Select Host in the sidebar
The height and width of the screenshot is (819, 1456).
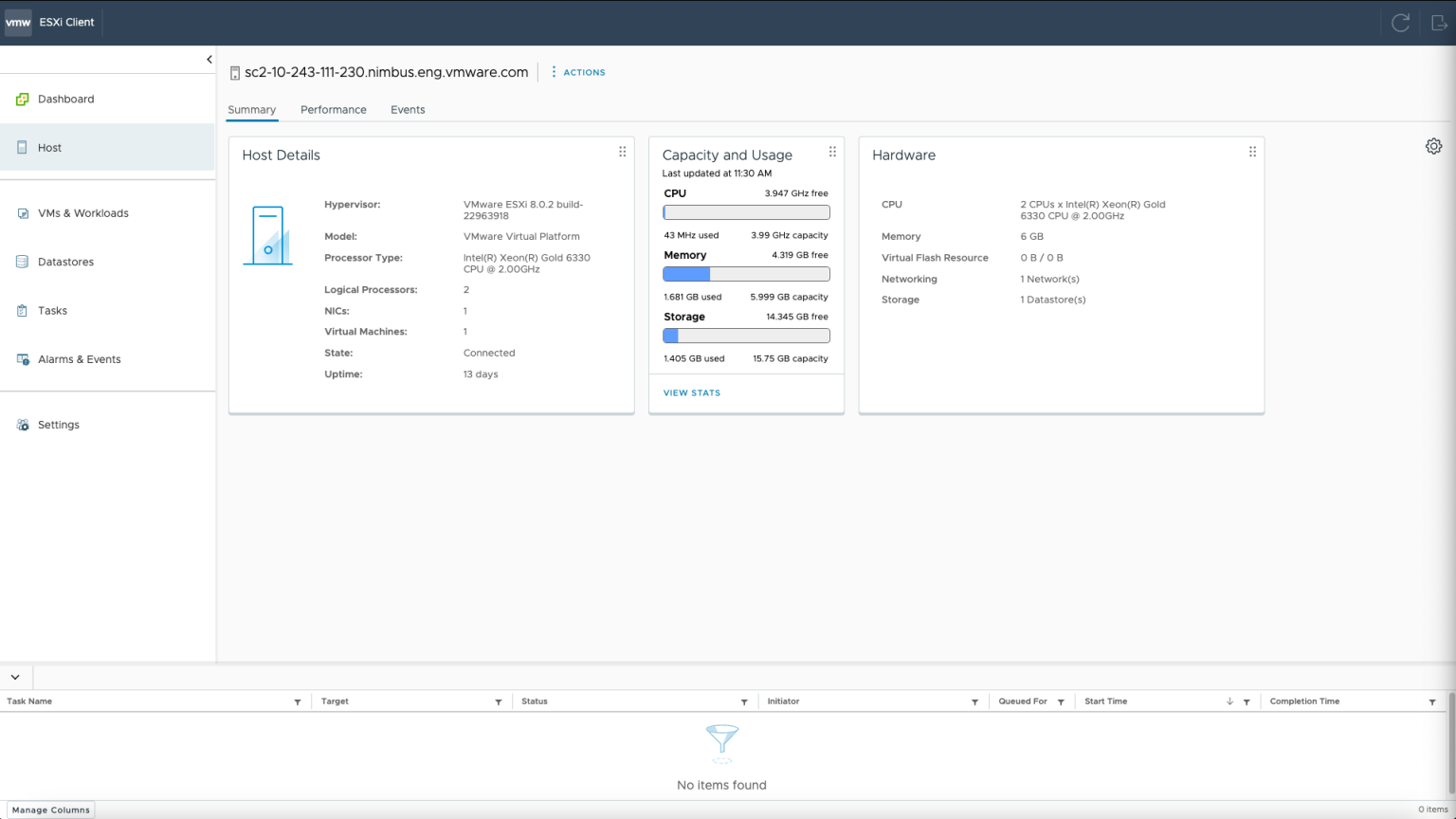pyautogui.click(x=108, y=148)
